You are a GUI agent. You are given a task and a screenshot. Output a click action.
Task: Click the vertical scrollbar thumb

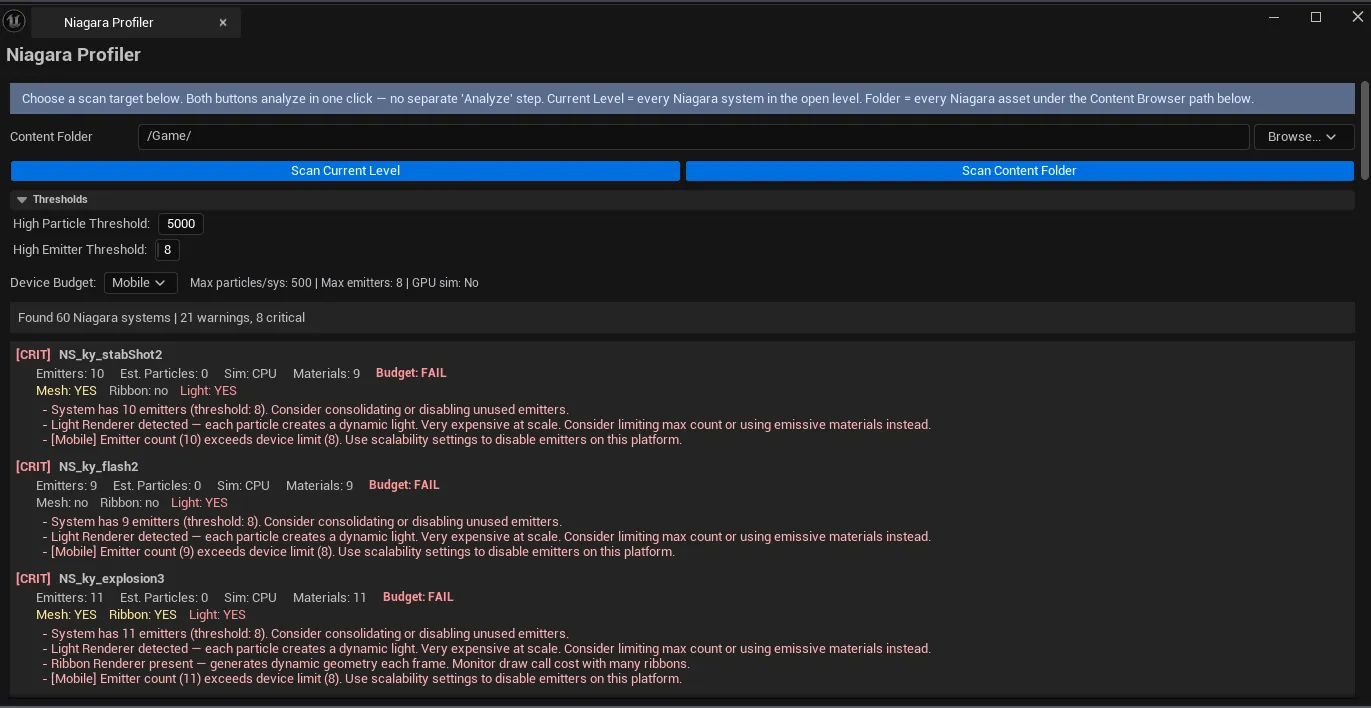tap(1364, 130)
